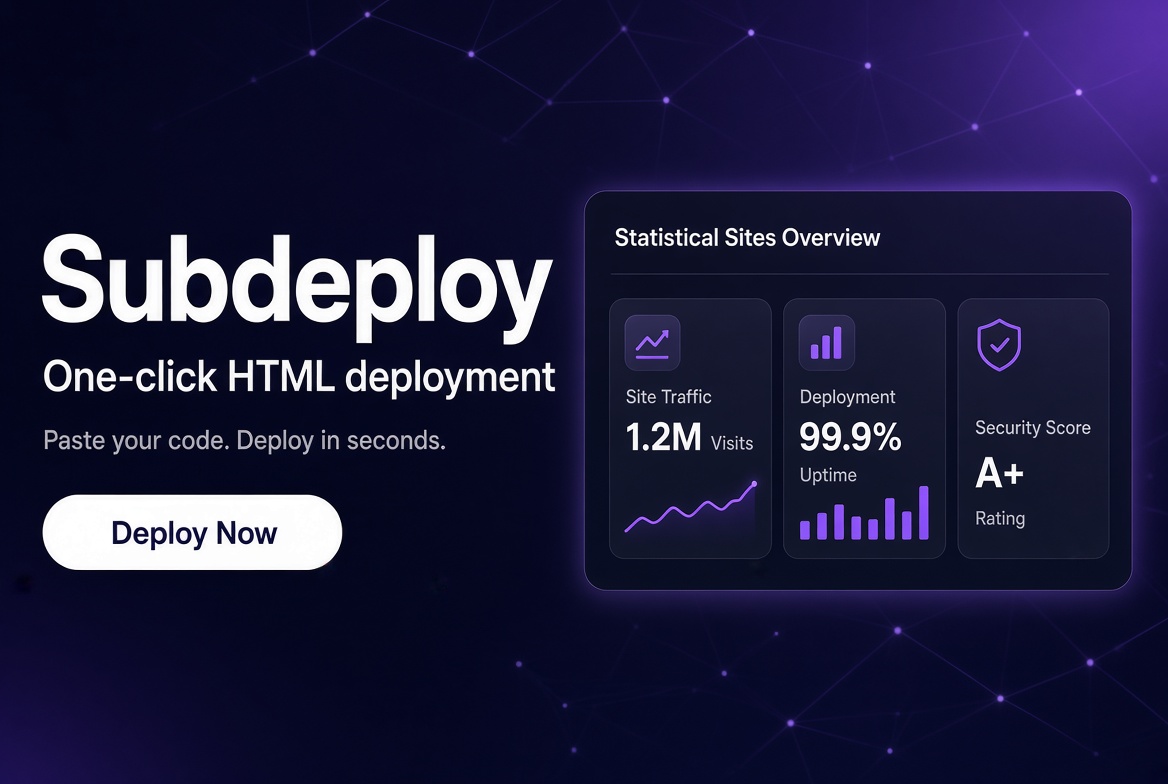Open the Deployment uptime bar chart
This screenshot has width=1168, height=784.
[864, 513]
